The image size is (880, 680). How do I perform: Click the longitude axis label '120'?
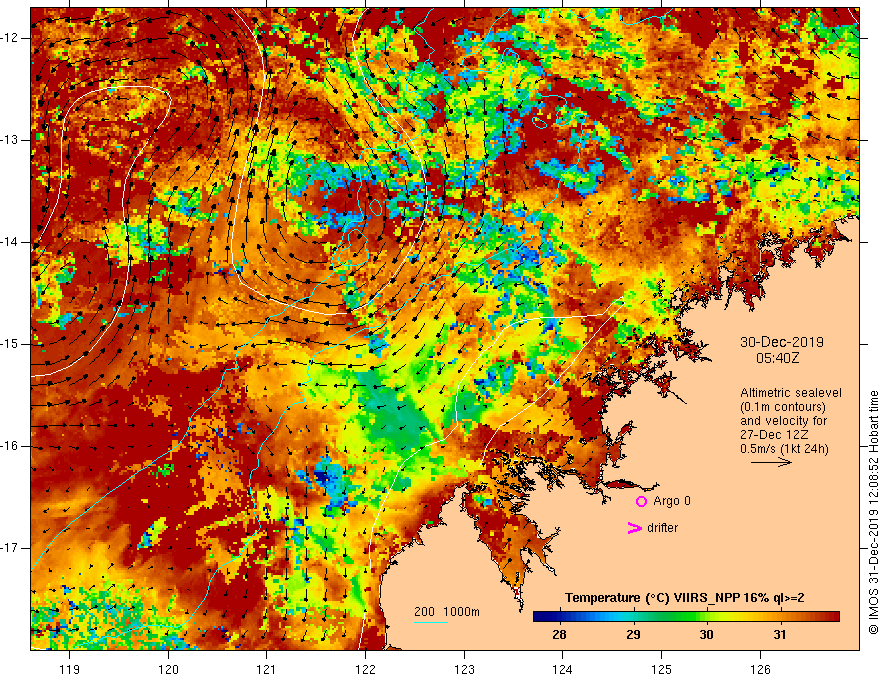click(x=168, y=669)
